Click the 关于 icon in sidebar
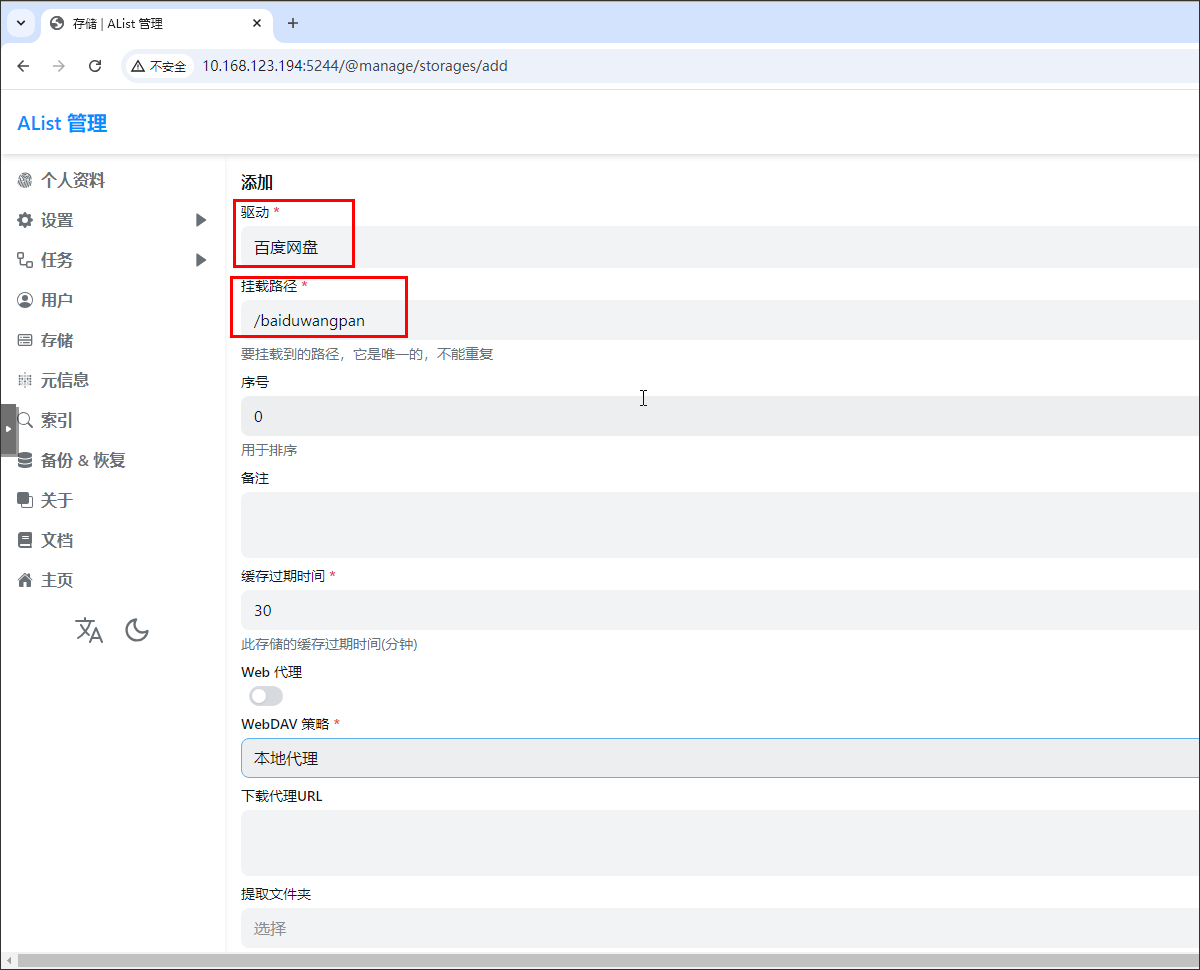 coord(25,500)
